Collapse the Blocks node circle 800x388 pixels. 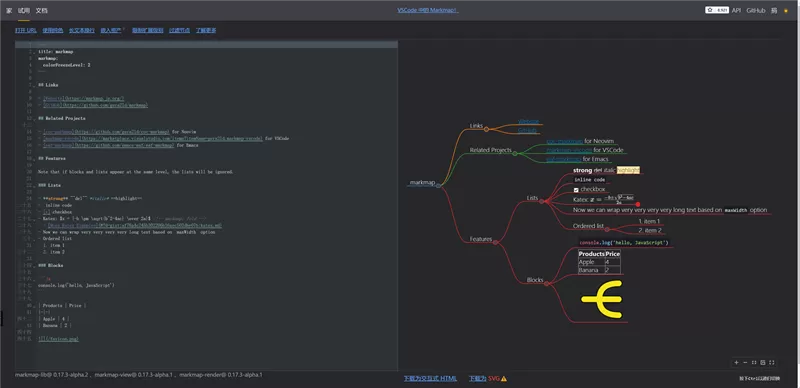pyautogui.click(x=546, y=284)
